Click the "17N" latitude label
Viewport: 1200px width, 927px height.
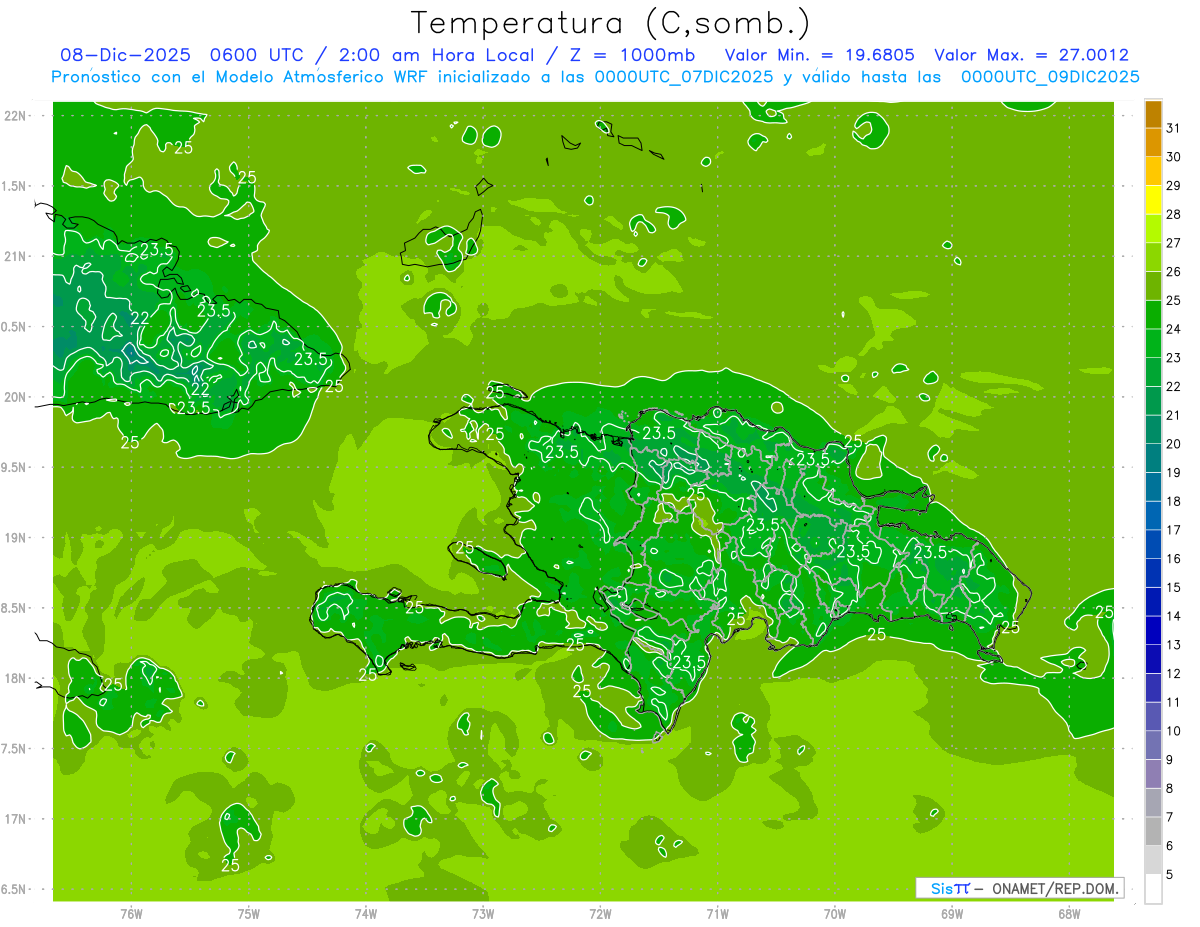16,819
